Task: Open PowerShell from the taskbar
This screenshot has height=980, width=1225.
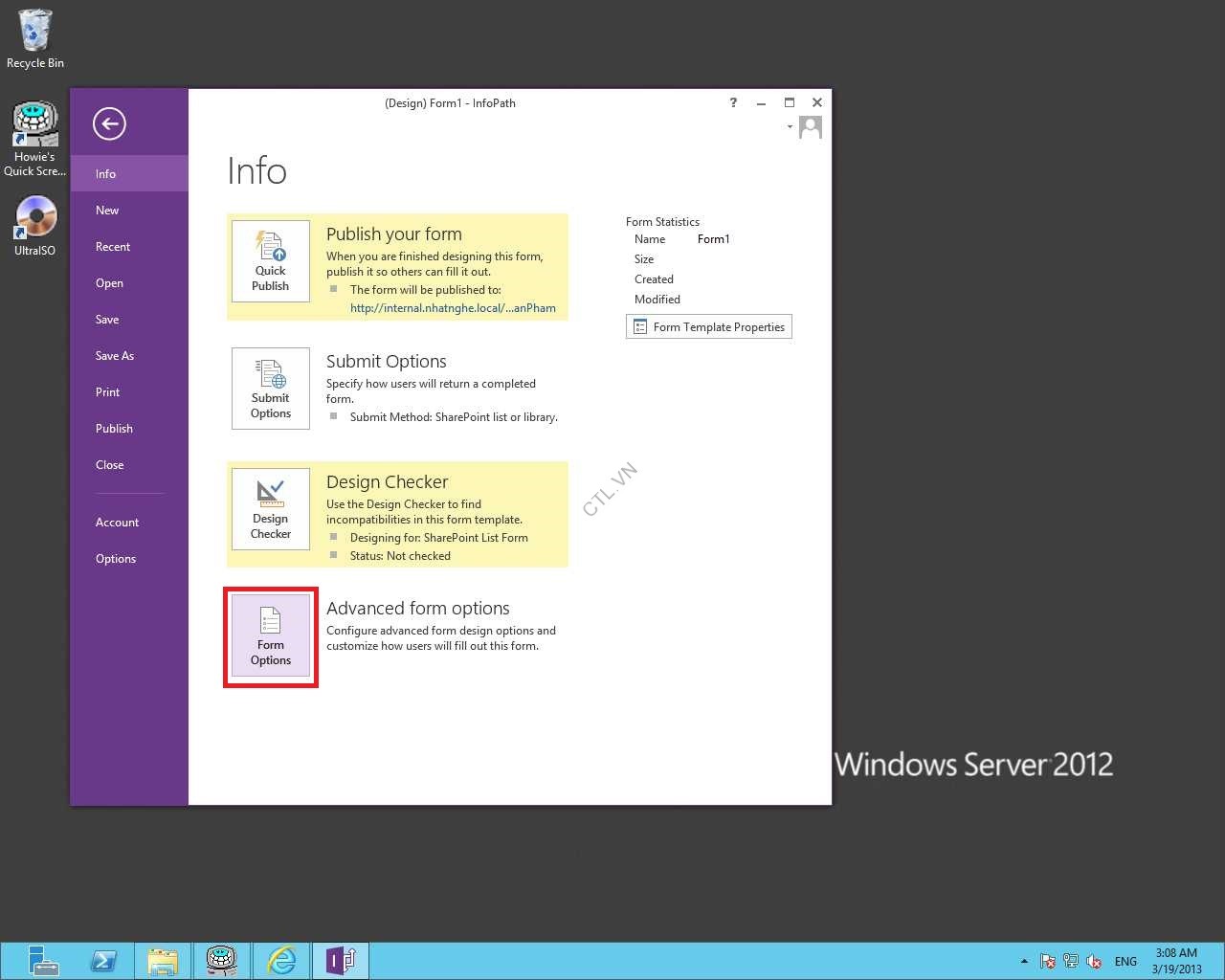Action: [x=103, y=960]
